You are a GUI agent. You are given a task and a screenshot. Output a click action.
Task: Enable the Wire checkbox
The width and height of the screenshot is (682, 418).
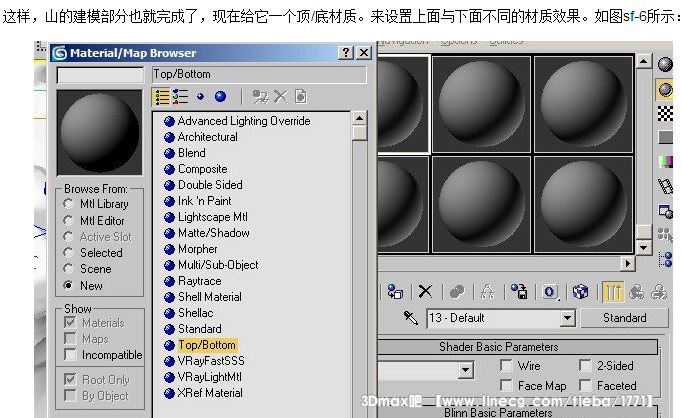click(x=506, y=367)
